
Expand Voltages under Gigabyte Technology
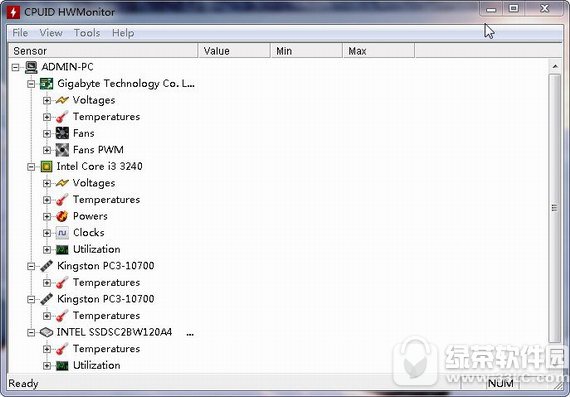[x=47, y=100]
